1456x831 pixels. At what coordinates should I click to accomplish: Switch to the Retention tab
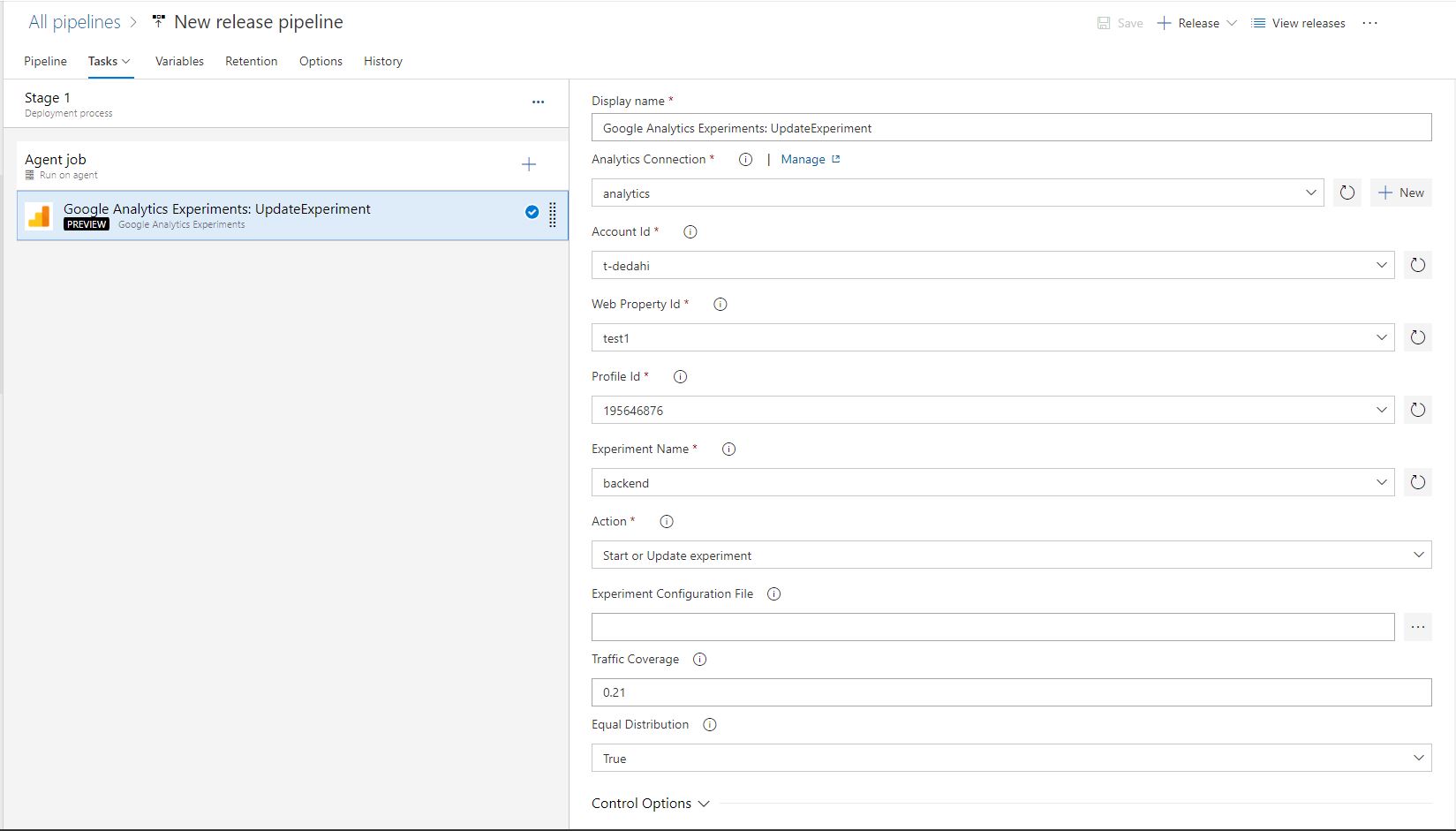(x=251, y=61)
